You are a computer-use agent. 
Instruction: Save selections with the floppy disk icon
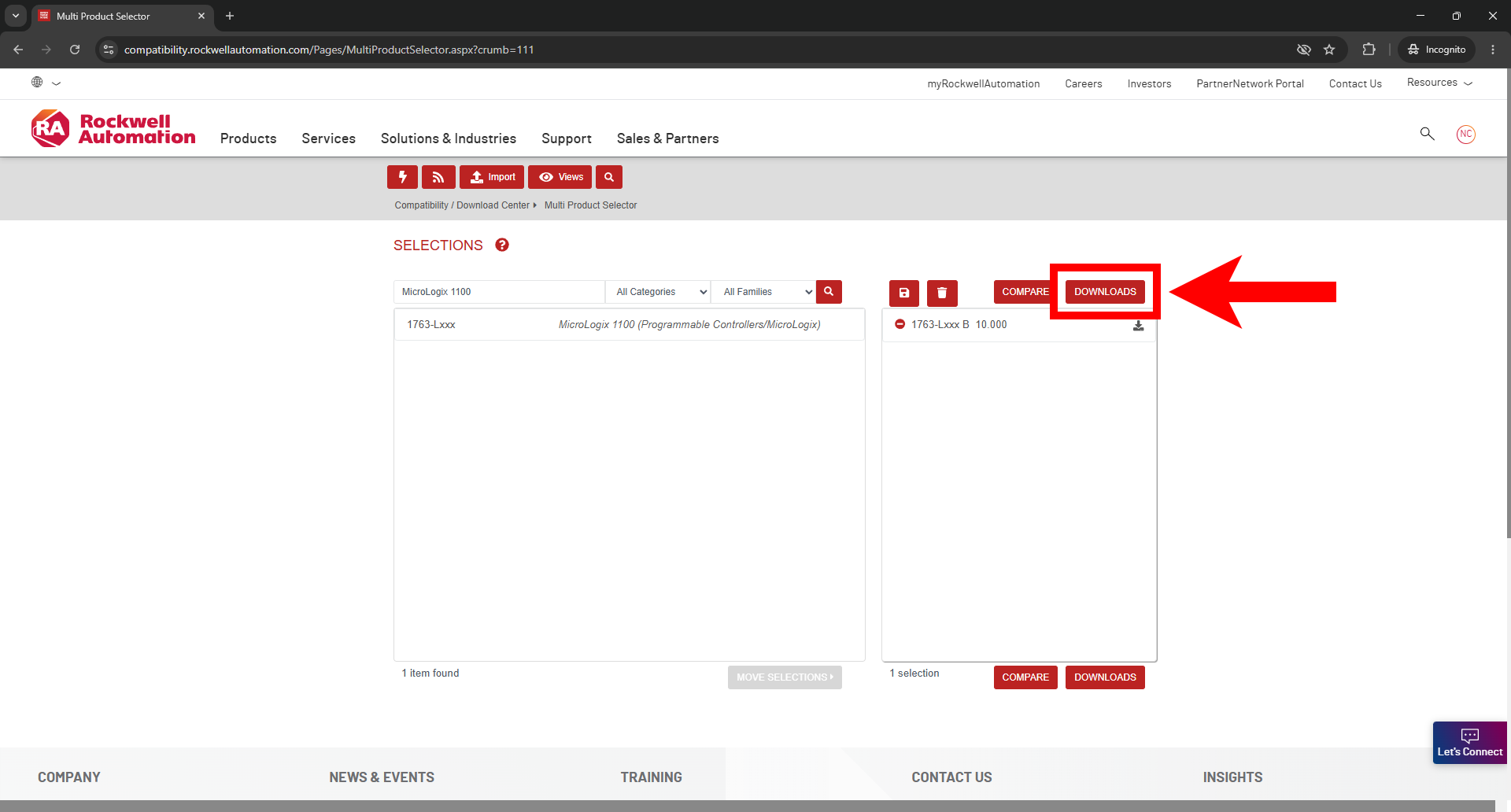click(x=904, y=293)
